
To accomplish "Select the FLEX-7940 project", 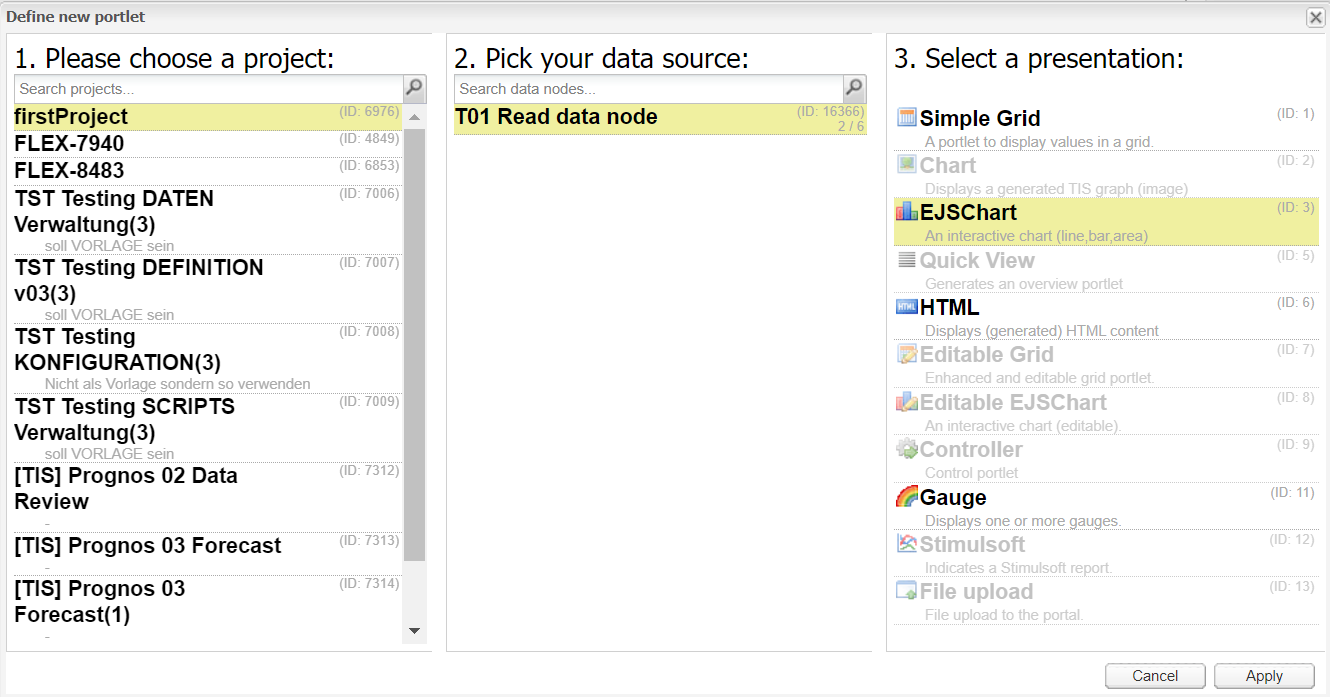I will pos(208,144).
